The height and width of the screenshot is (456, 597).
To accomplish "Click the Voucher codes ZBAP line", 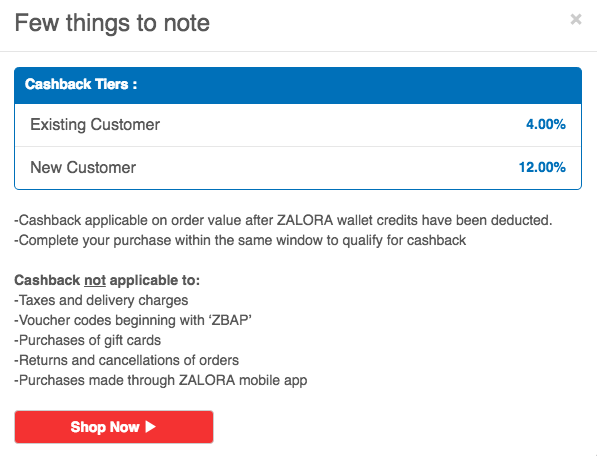I will click(x=133, y=320).
